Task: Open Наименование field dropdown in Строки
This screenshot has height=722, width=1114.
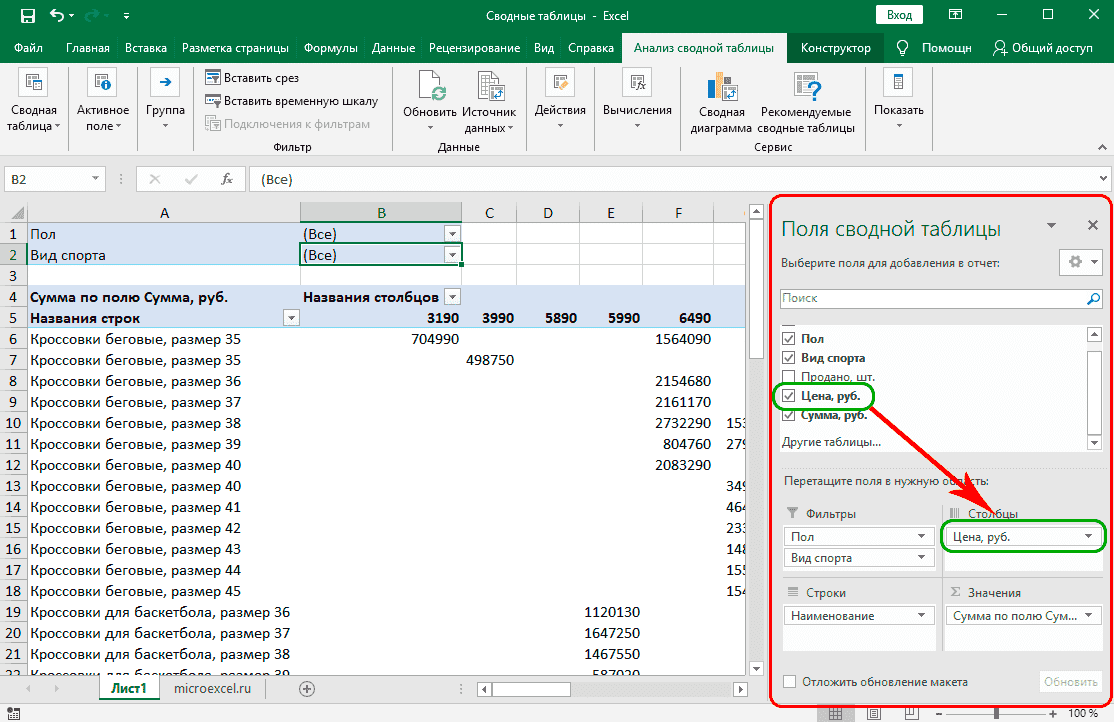Action: coord(921,616)
